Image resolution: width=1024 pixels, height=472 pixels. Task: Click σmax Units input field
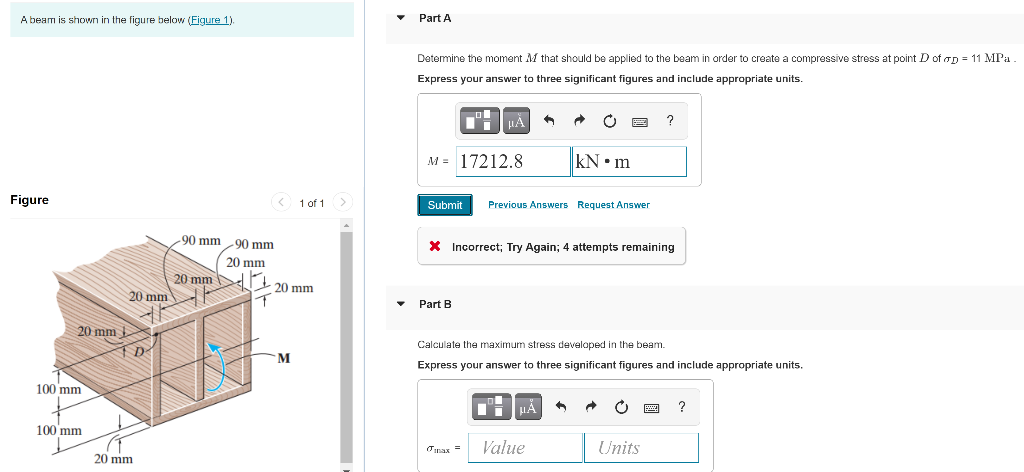pos(641,448)
